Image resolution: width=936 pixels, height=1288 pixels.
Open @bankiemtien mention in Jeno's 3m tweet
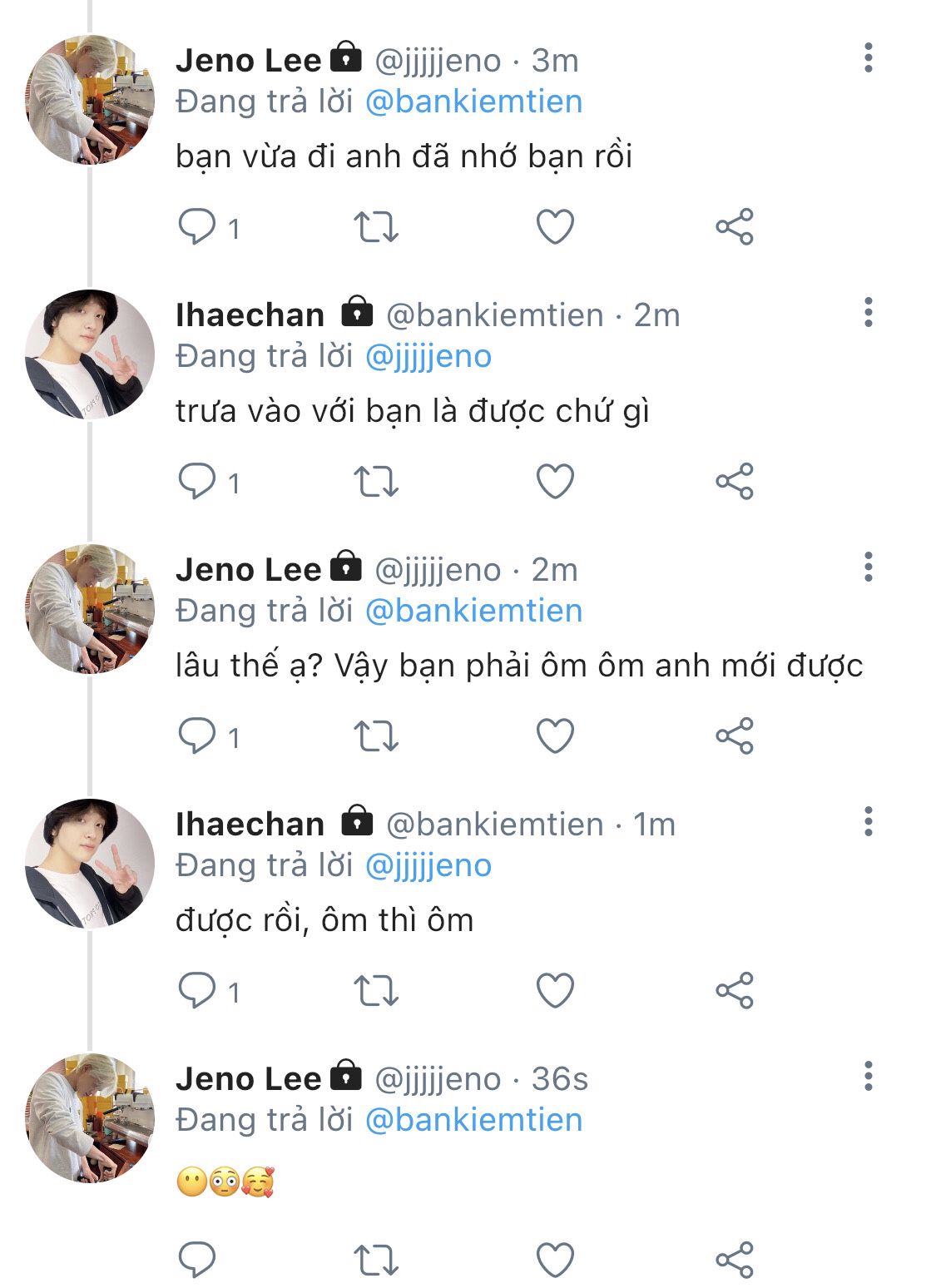473,102
